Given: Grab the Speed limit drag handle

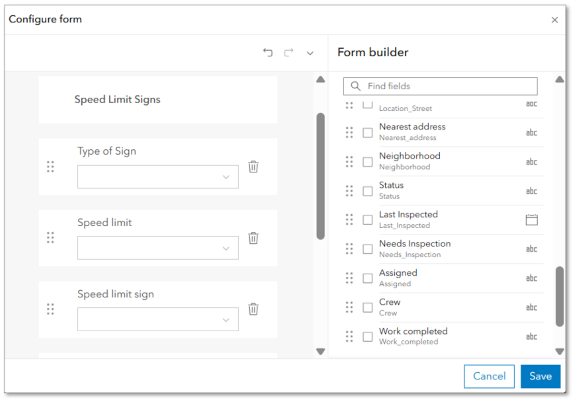Looking at the screenshot, I should click(x=50, y=238).
